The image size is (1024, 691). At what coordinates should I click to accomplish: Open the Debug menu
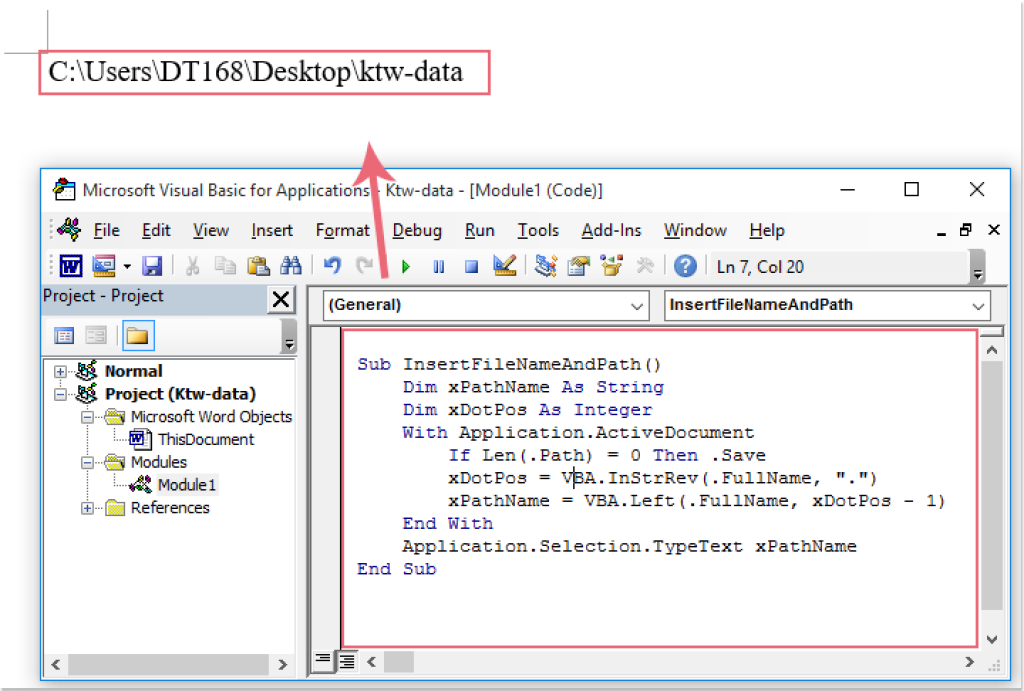[416, 231]
